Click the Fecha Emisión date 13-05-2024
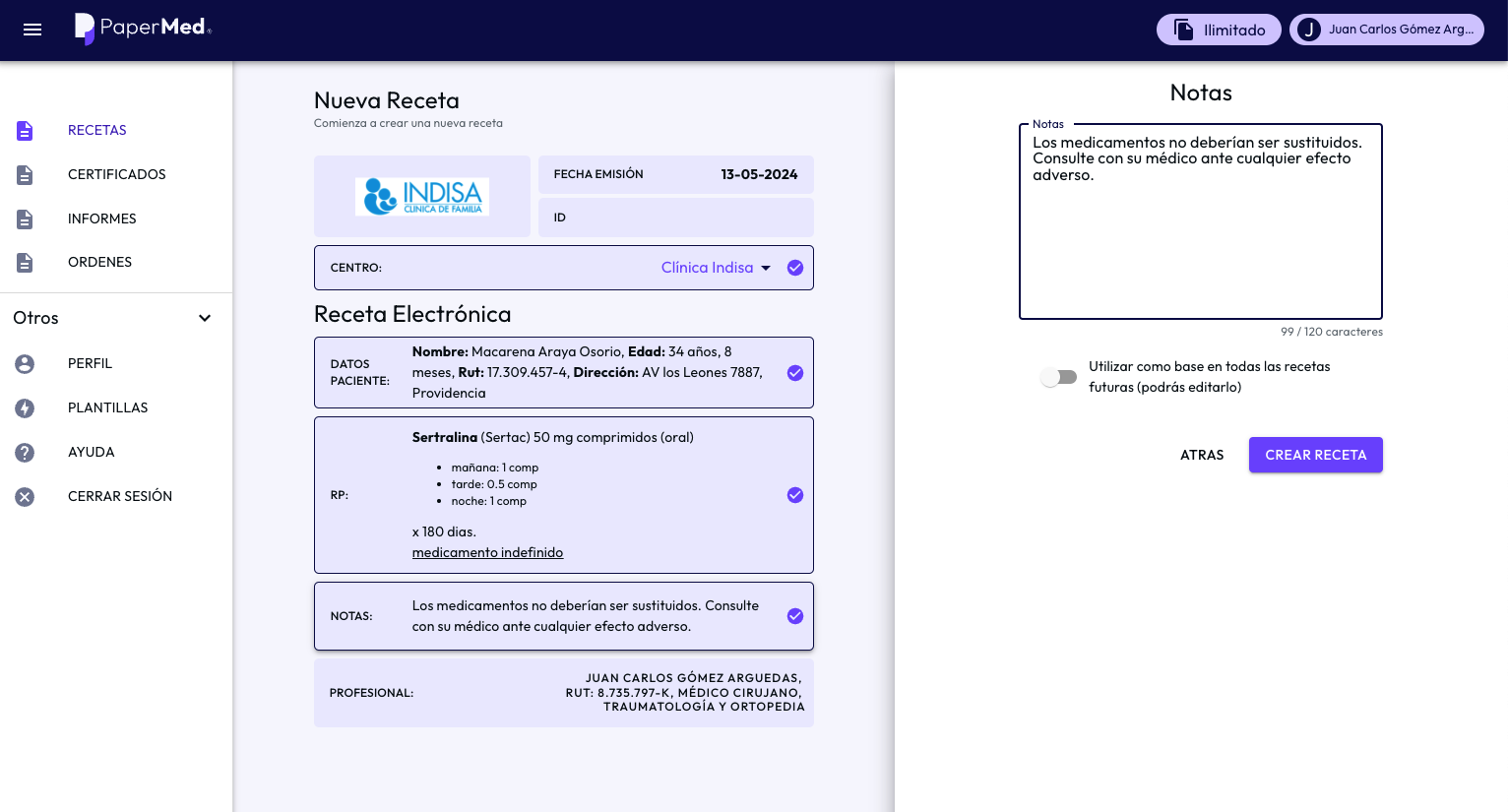Image resolution: width=1508 pixels, height=812 pixels. pos(759,174)
